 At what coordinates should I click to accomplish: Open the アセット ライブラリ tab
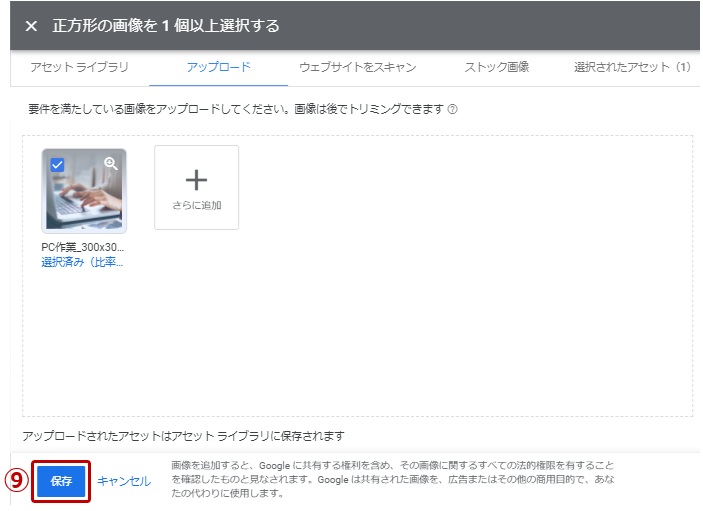coord(79,67)
